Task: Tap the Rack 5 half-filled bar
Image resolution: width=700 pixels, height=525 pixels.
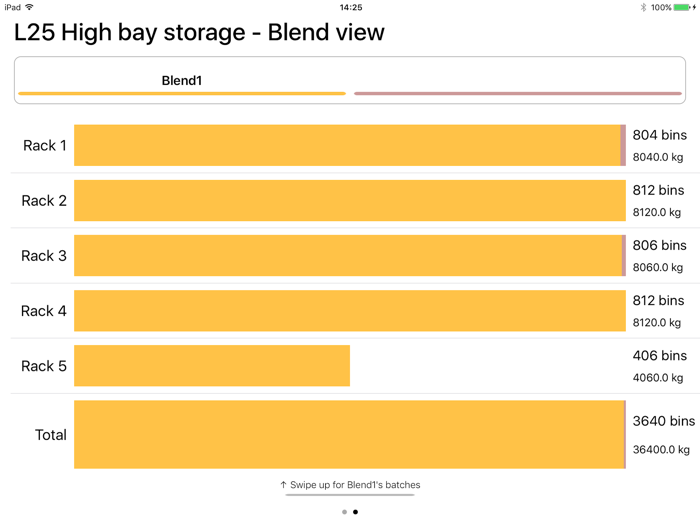Action: (x=212, y=366)
